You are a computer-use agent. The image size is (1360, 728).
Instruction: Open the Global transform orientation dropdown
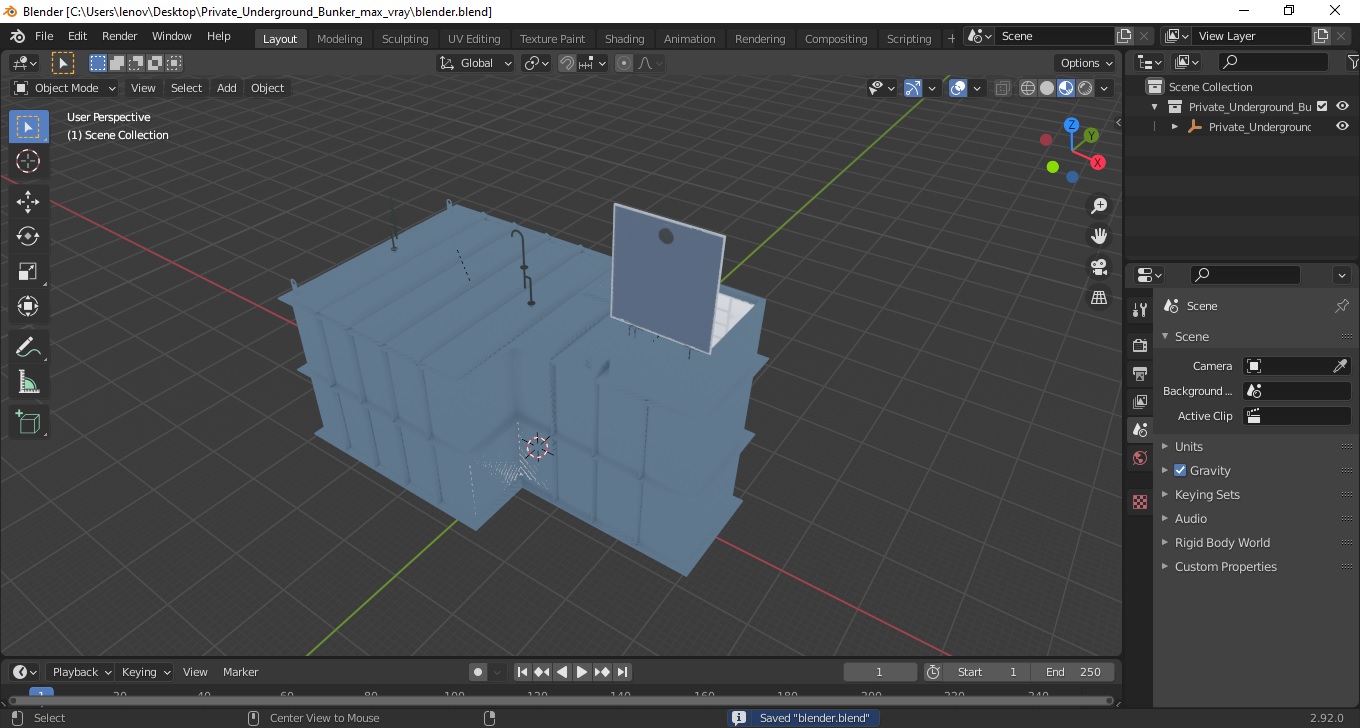click(x=476, y=63)
